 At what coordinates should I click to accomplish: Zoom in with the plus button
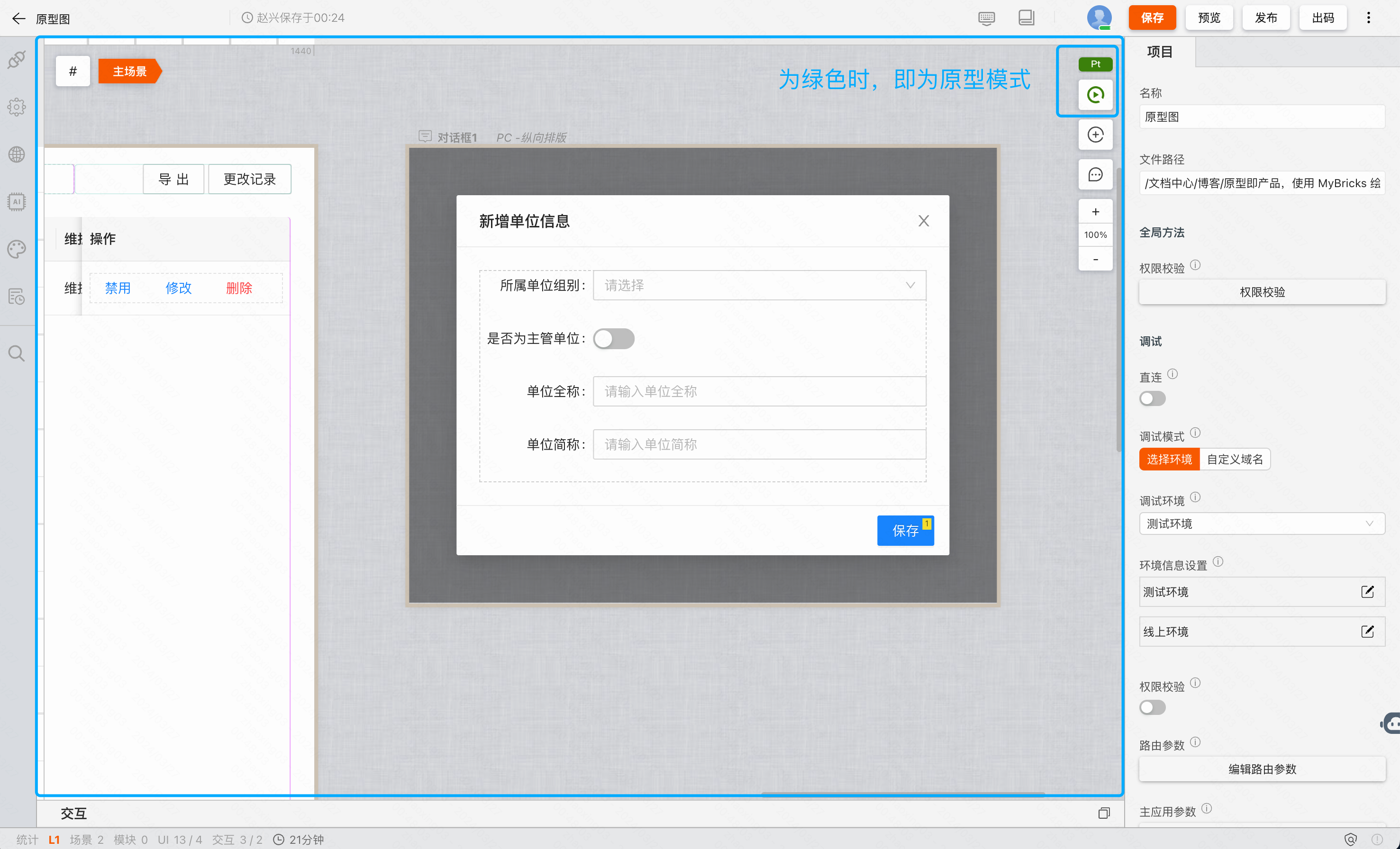pyautogui.click(x=1095, y=212)
